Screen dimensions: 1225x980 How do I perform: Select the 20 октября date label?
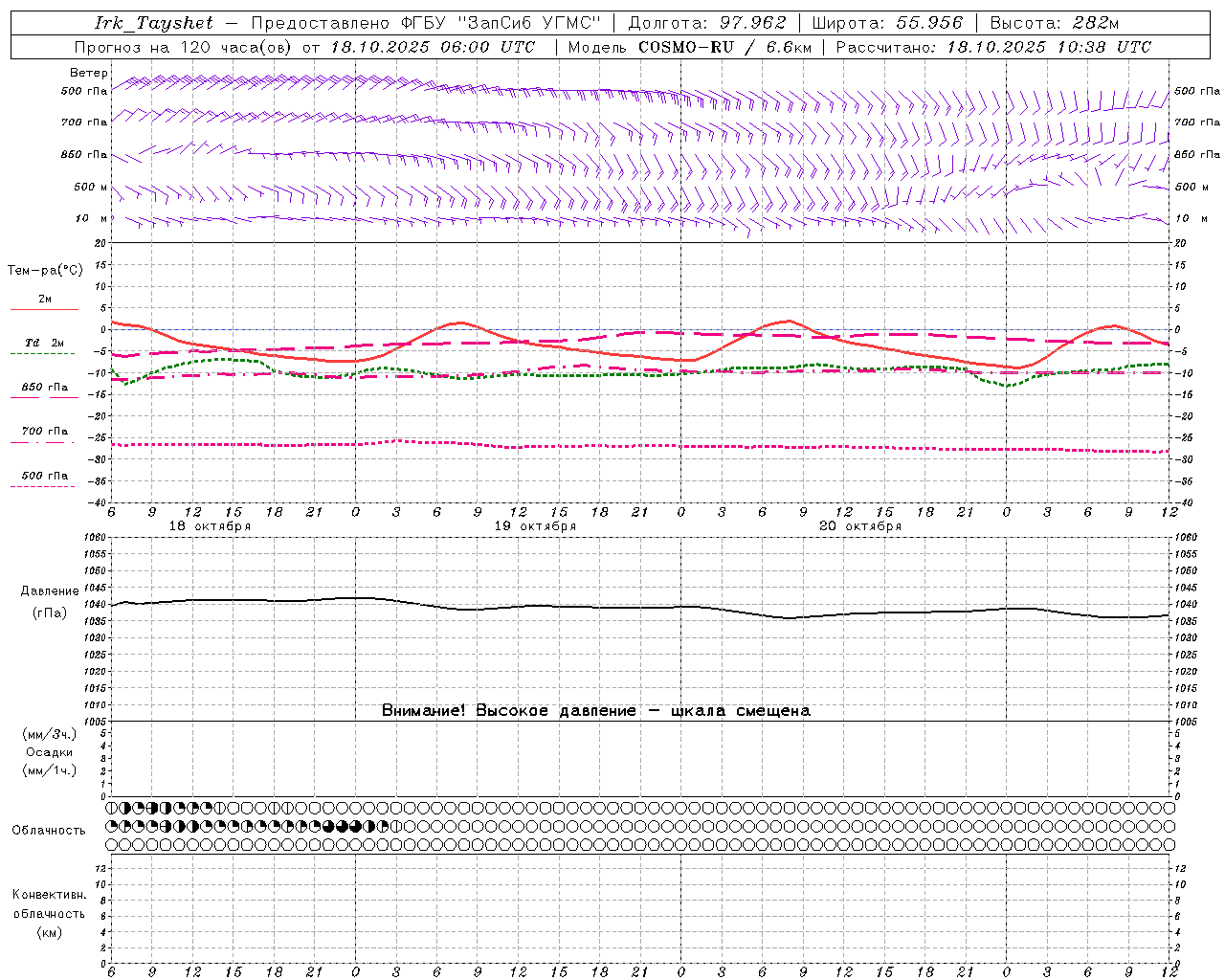(860, 526)
